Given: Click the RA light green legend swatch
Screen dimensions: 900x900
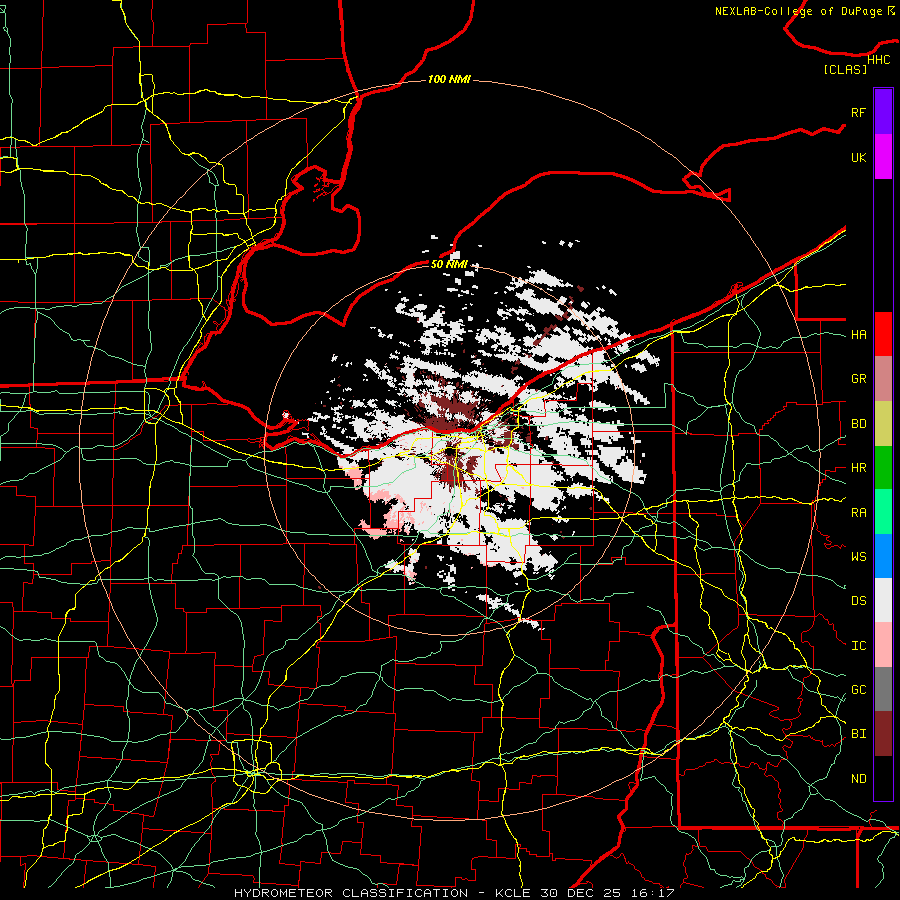Looking at the screenshot, I should pyautogui.click(x=883, y=512).
